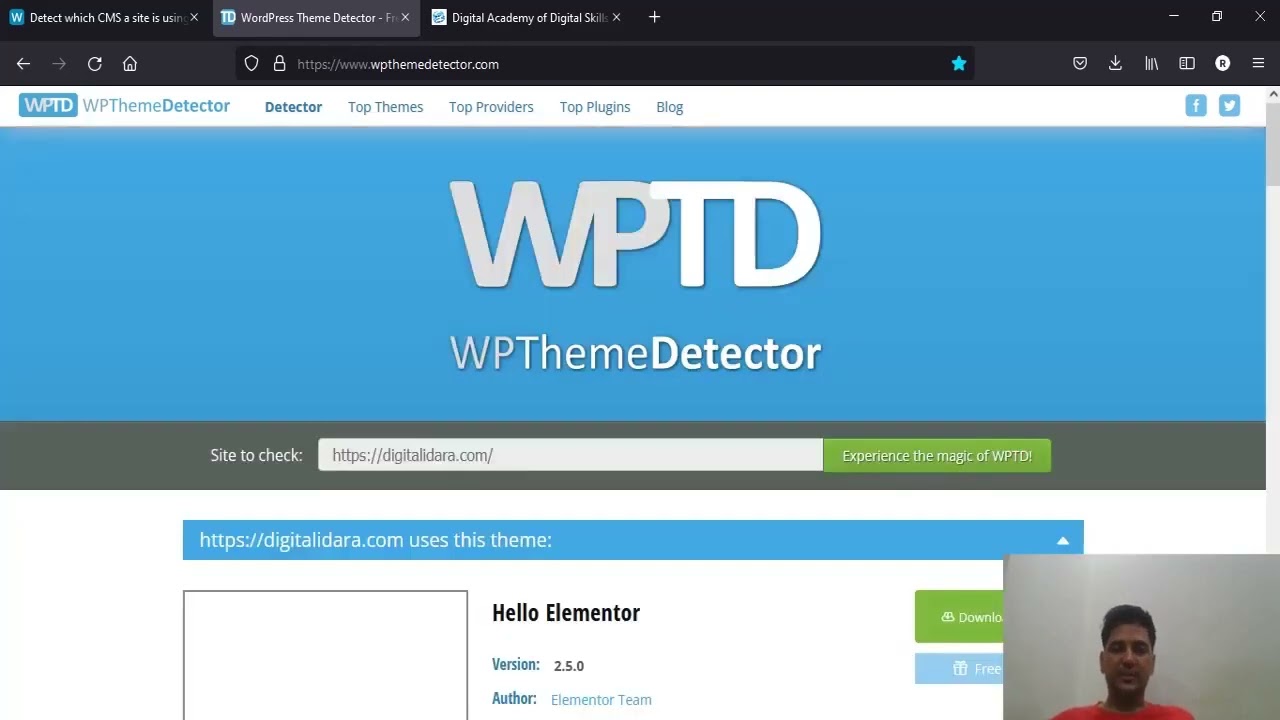This screenshot has height=720, width=1280.
Task: Open the Blog page
Action: tap(670, 107)
